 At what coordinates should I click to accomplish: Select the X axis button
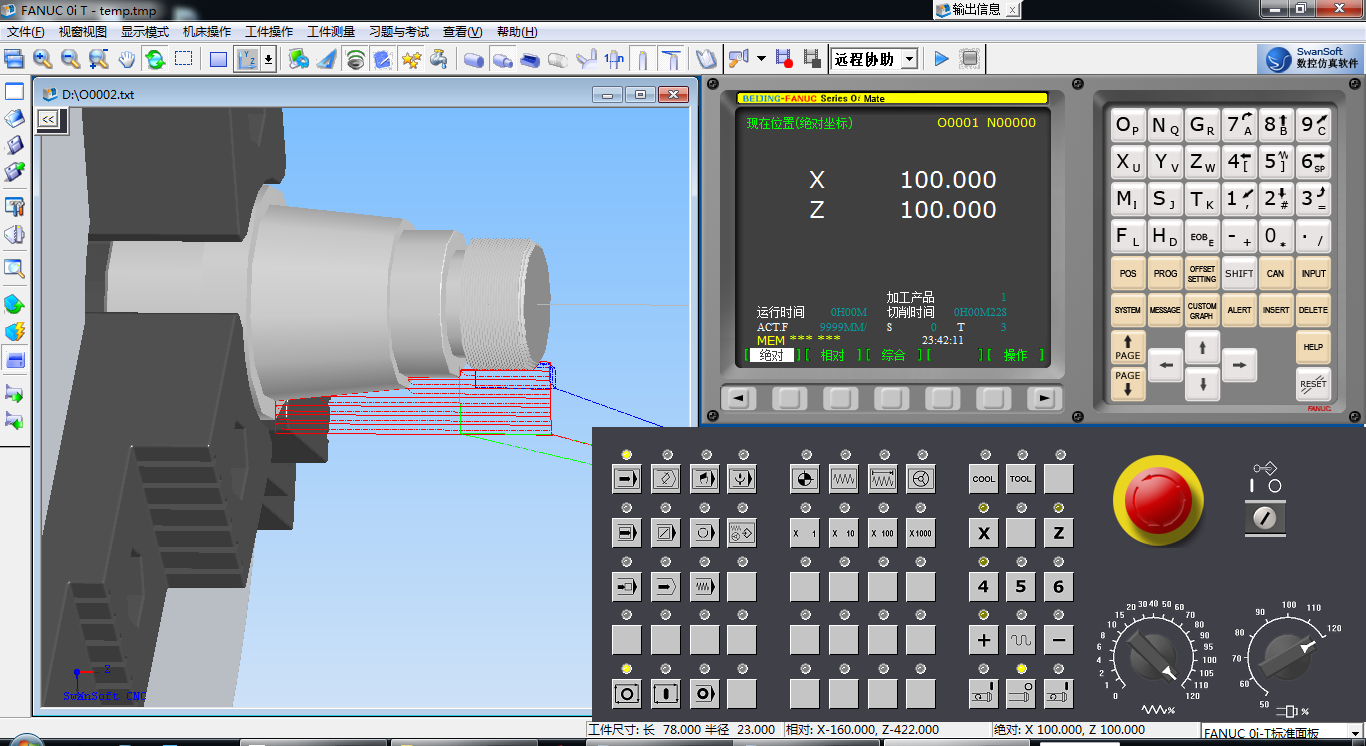click(x=984, y=533)
